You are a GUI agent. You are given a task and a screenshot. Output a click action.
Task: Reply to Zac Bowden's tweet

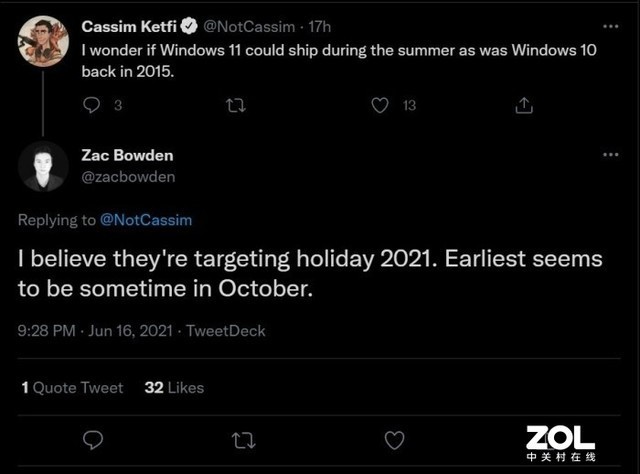tap(93, 438)
